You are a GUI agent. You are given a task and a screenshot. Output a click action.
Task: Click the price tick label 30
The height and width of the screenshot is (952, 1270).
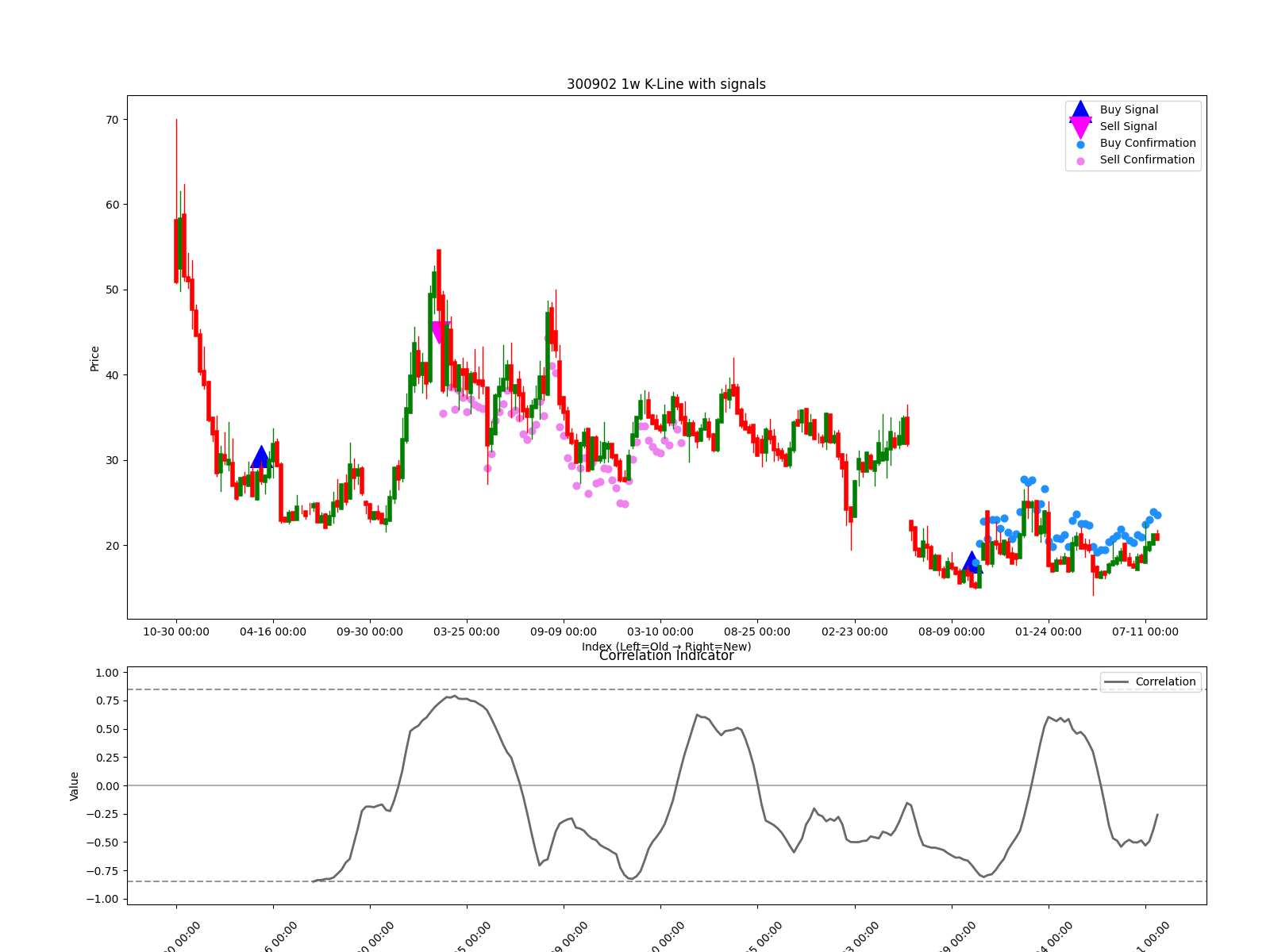point(112,461)
